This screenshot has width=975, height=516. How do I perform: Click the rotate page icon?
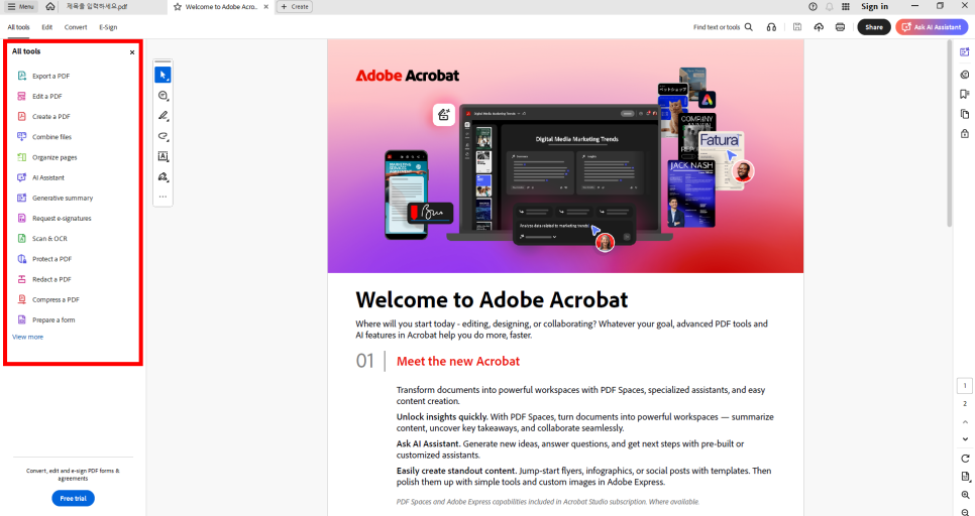point(965,458)
